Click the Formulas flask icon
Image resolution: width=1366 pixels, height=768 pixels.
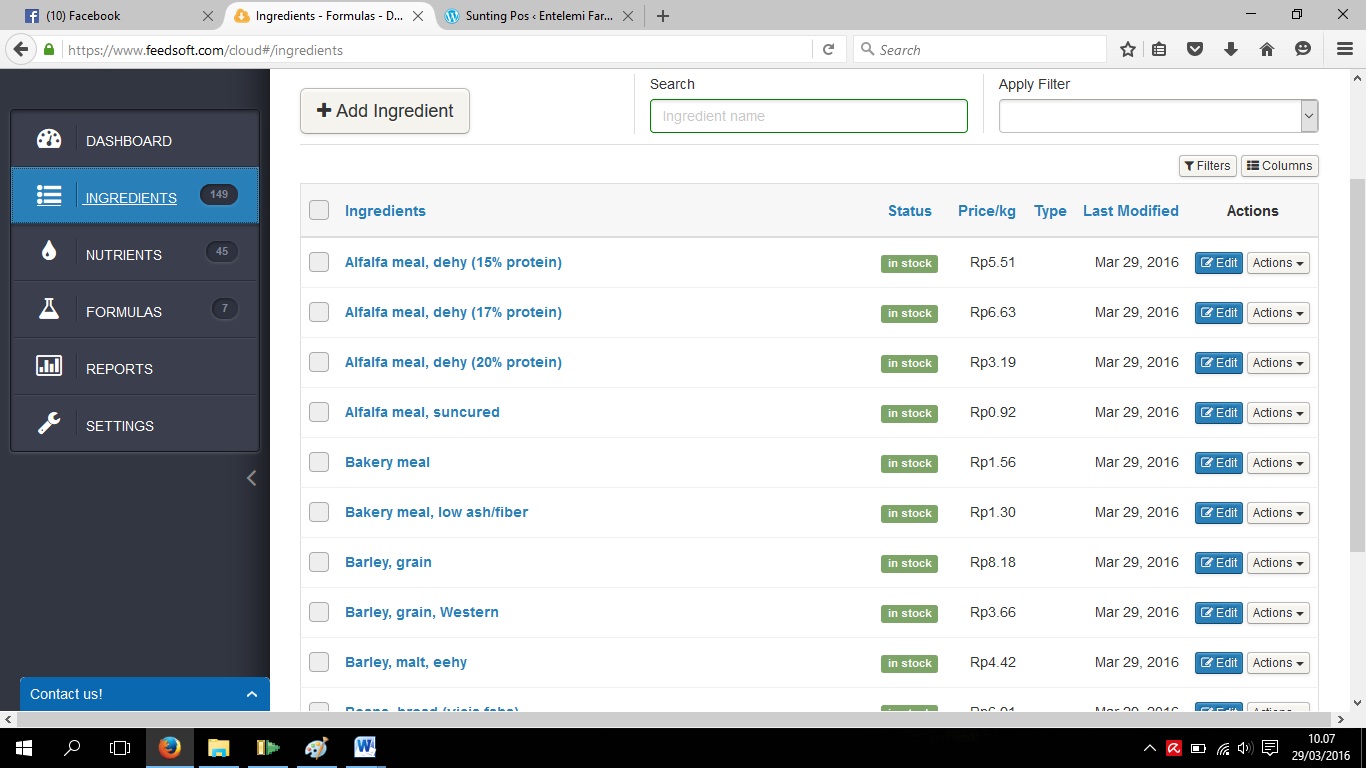click(x=49, y=310)
